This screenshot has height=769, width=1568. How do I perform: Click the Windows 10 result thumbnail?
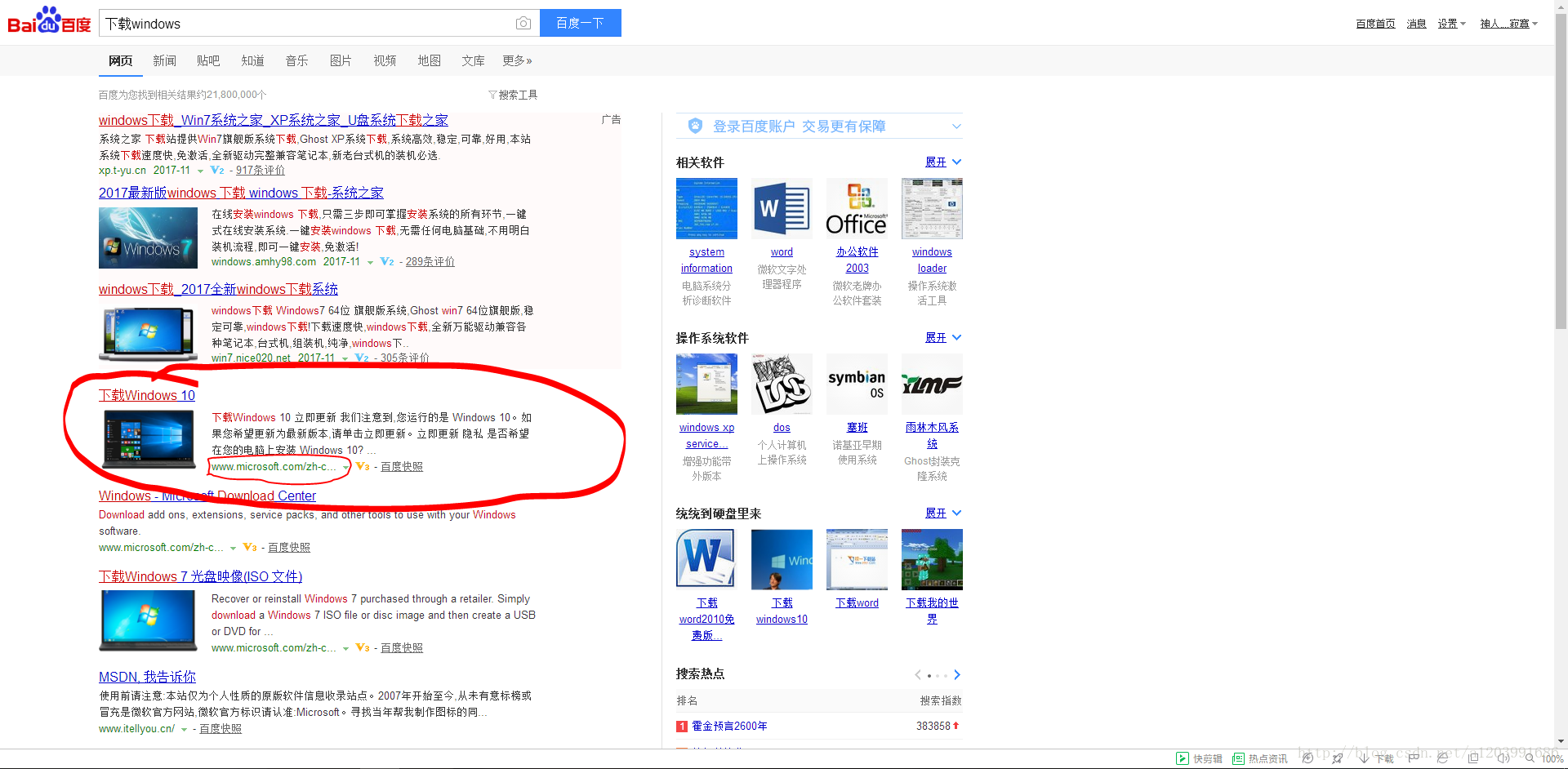tap(148, 438)
